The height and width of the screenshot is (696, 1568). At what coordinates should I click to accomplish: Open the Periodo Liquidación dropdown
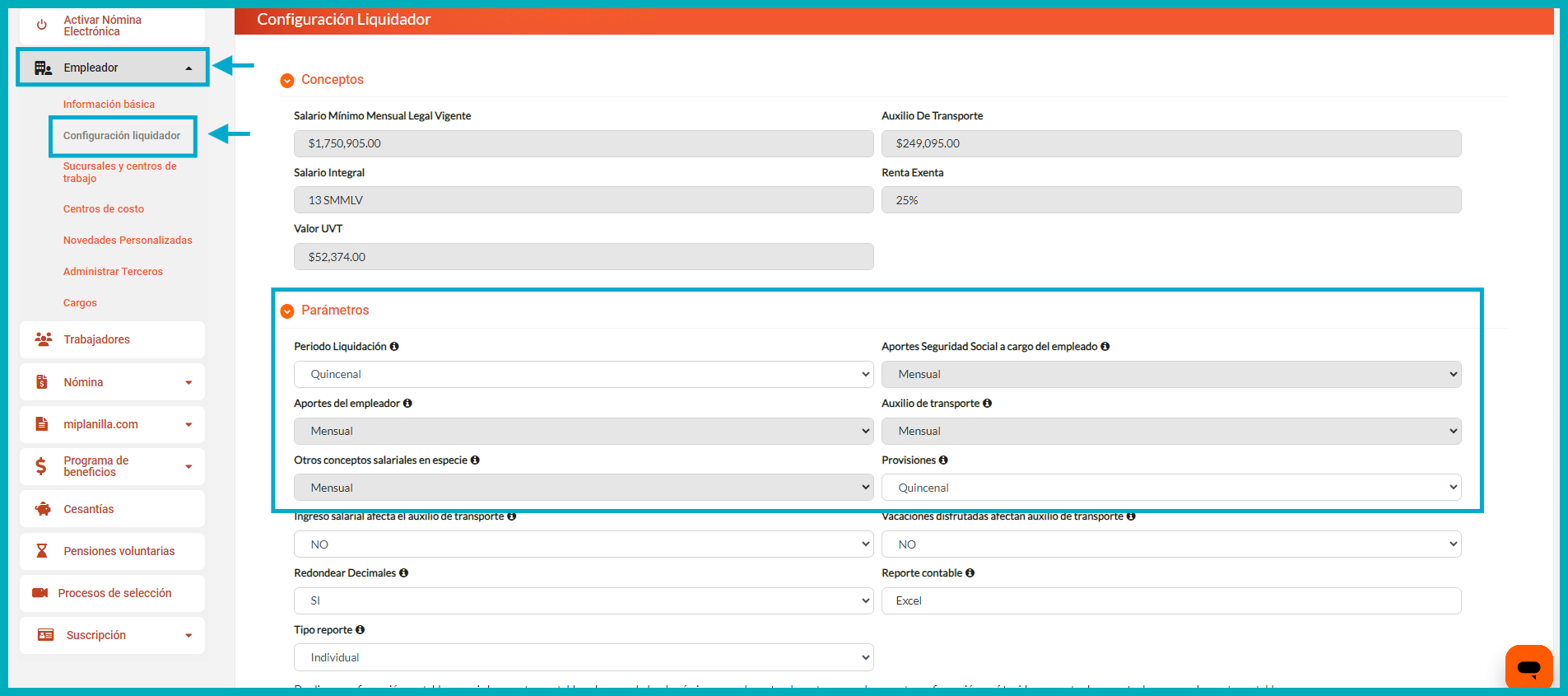583,375
